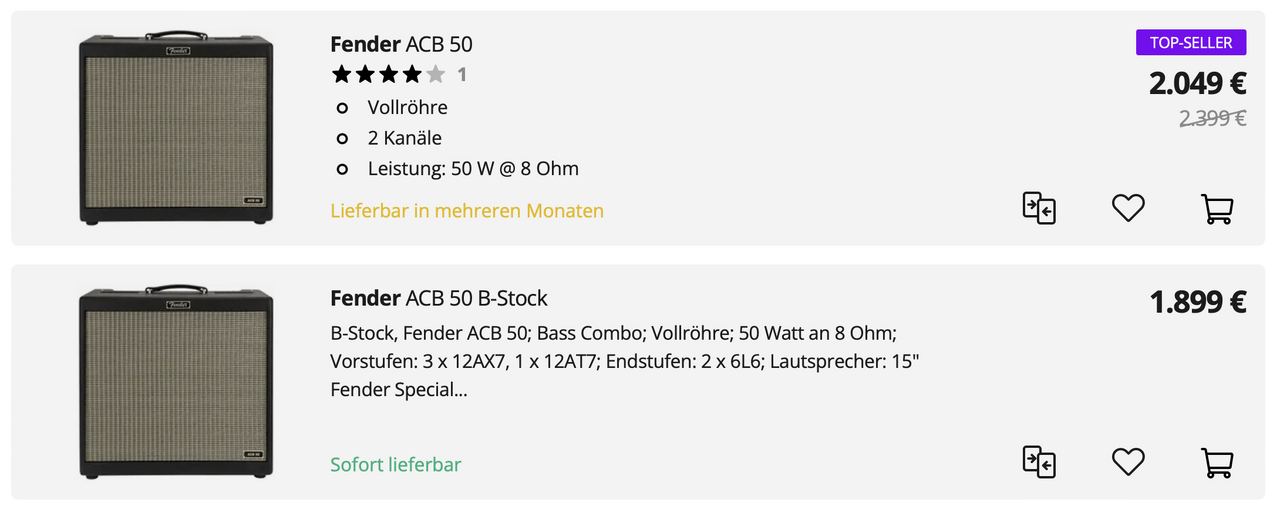Click the purple TOP-SELLER badge
This screenshot has width=1280, height=509.
point(1190,42)
